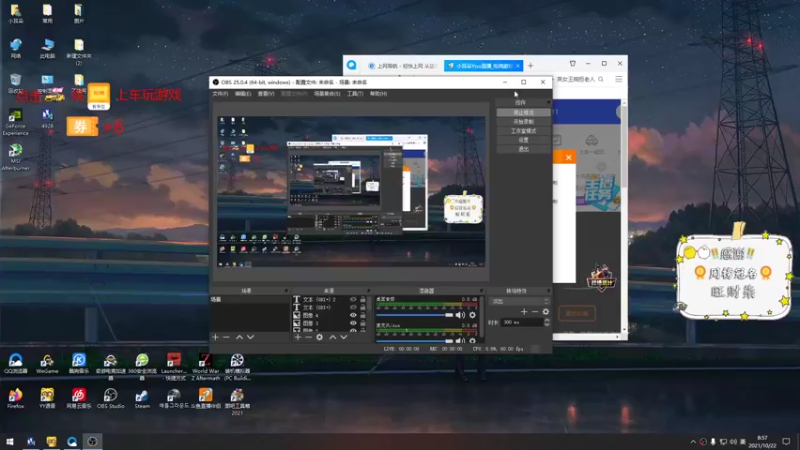Screen dimensions: 800x450
Task: Open microphone/Aux settings gear in mixer
Action: click(472, 340)
